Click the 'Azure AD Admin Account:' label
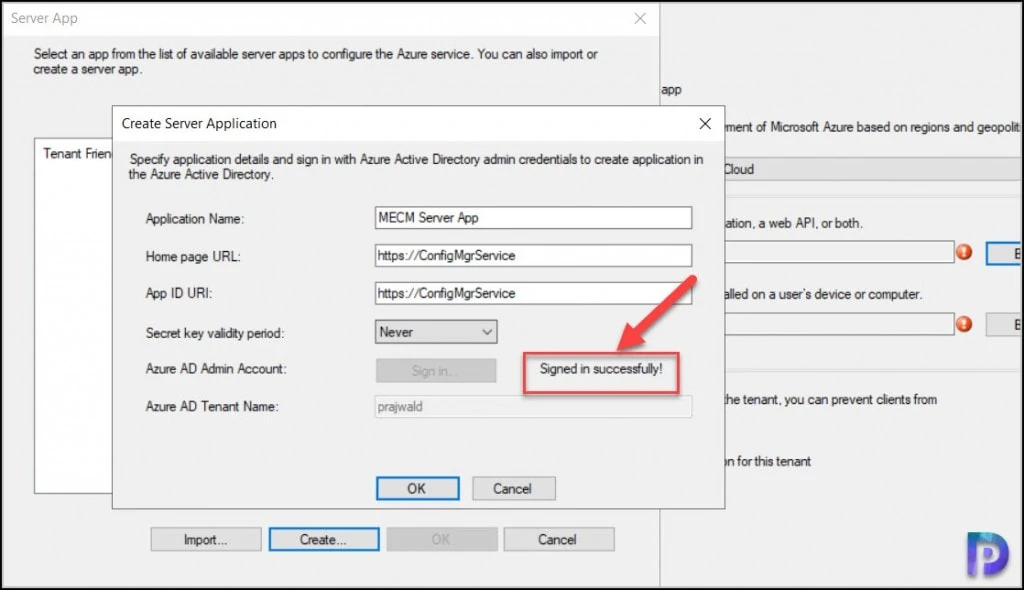This screenshot has width=1024, height=590. 216,369
